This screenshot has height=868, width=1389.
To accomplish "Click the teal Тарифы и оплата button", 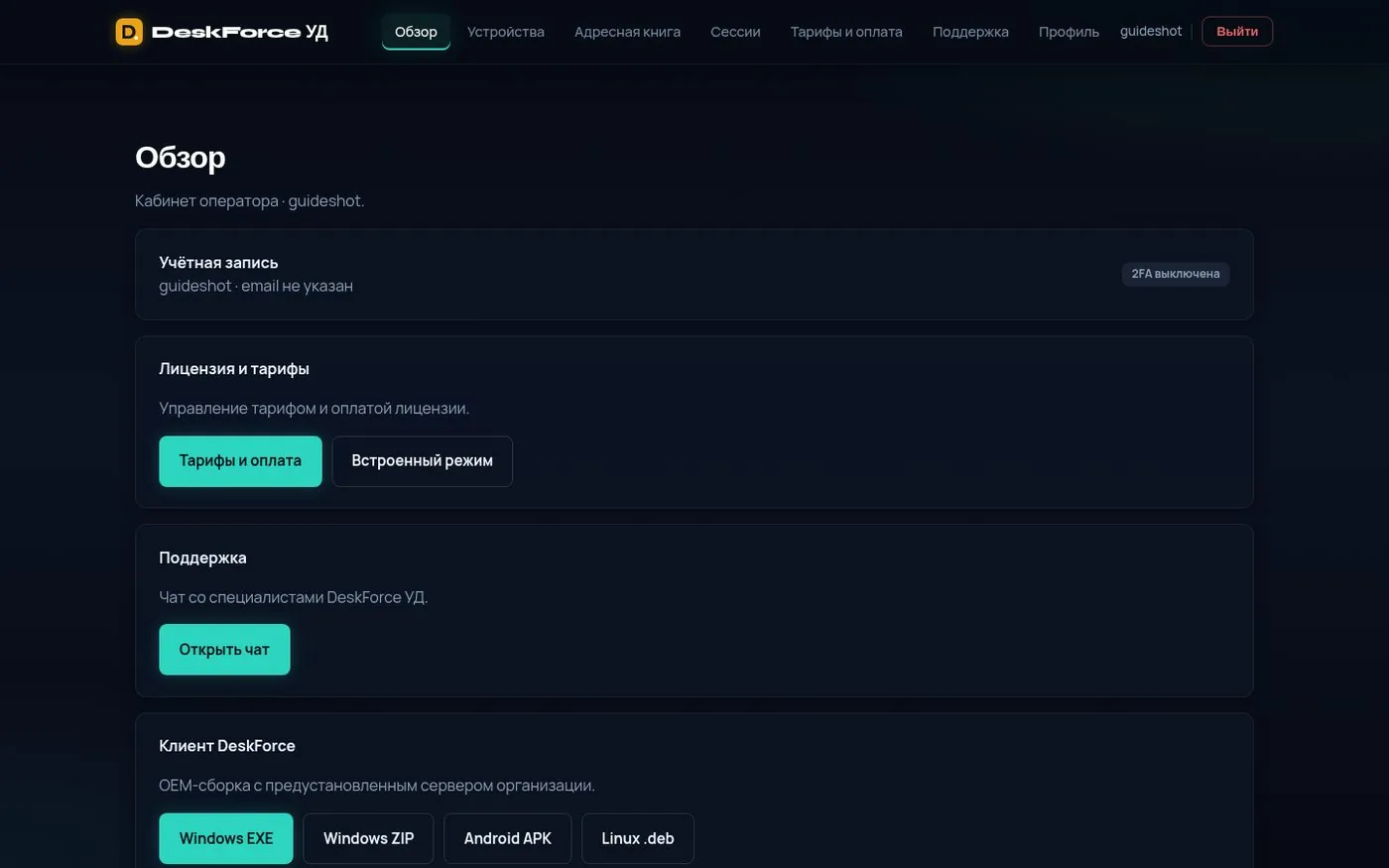I will click(x=240, y=461).
